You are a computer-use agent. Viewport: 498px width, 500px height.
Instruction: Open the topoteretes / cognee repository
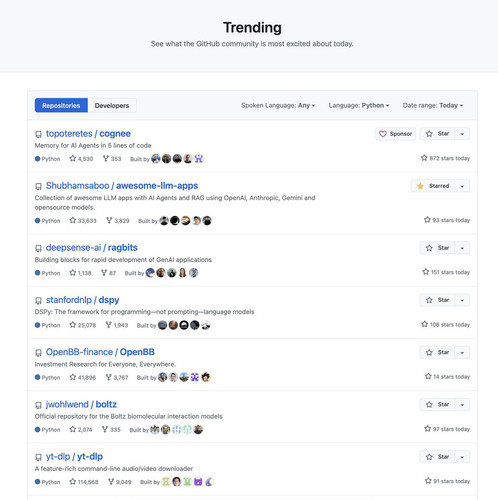point(88,134)
